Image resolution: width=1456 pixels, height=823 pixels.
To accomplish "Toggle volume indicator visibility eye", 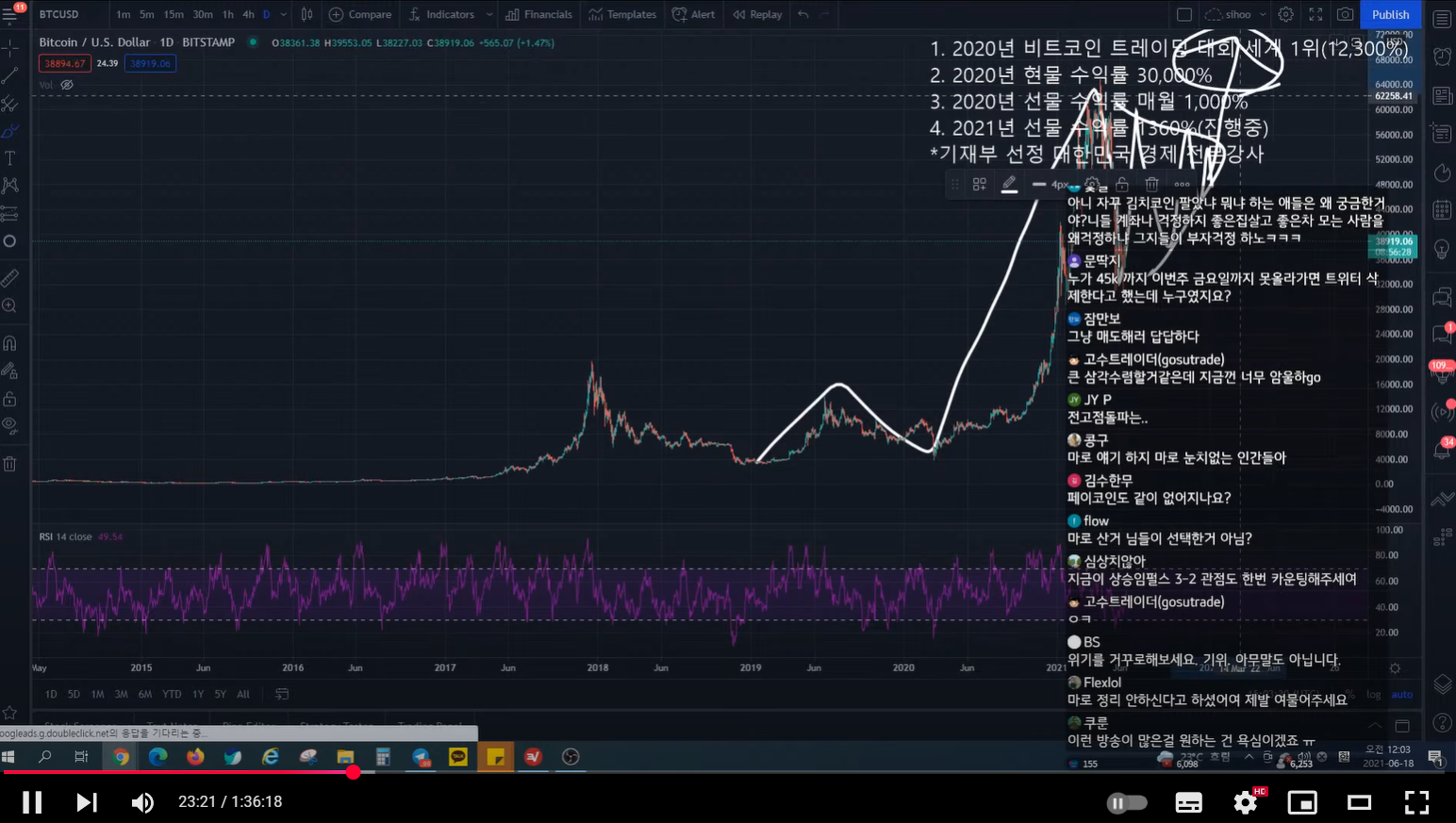I will pos(67,85).
